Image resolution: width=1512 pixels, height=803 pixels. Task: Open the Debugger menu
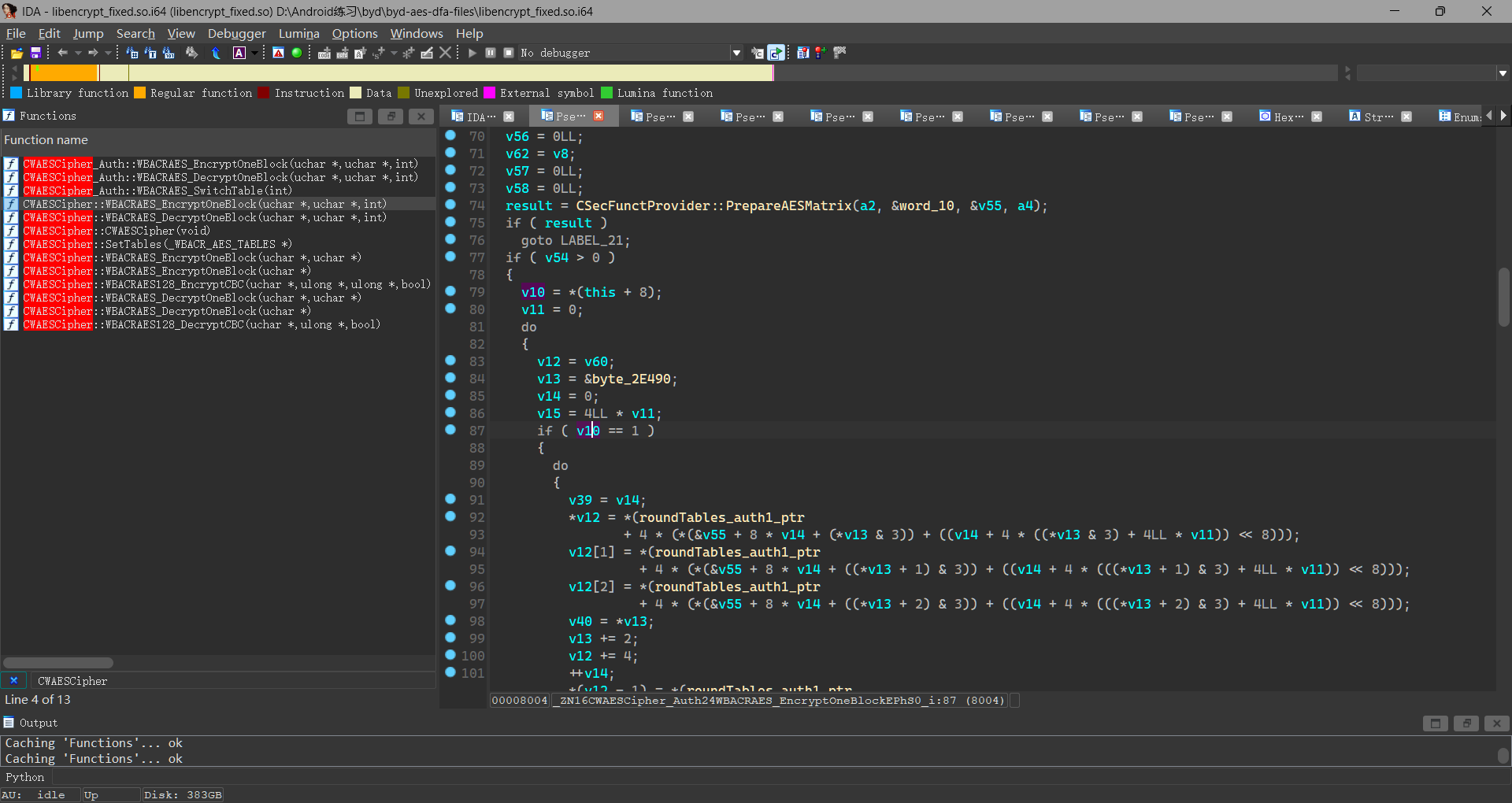237,33
